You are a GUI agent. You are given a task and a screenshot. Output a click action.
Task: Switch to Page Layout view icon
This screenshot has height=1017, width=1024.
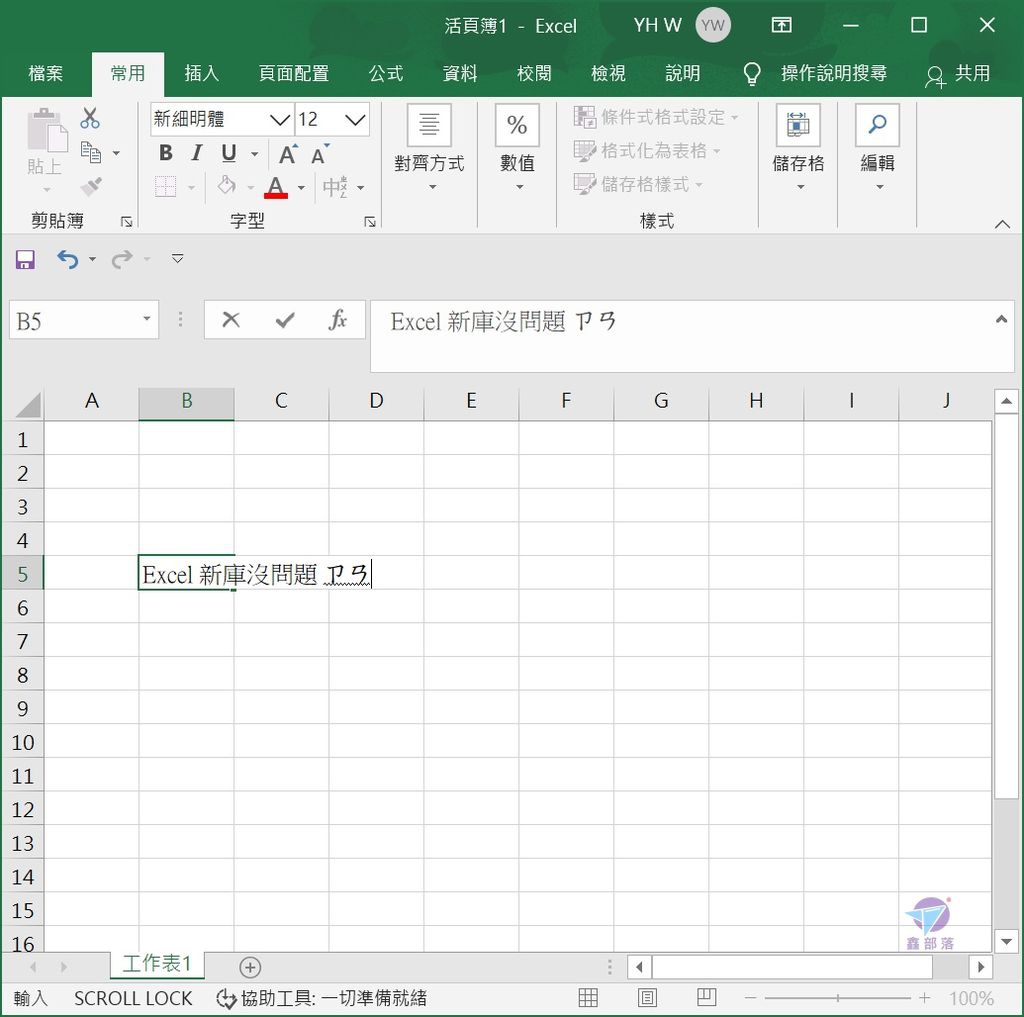click(x=647, y=997)
